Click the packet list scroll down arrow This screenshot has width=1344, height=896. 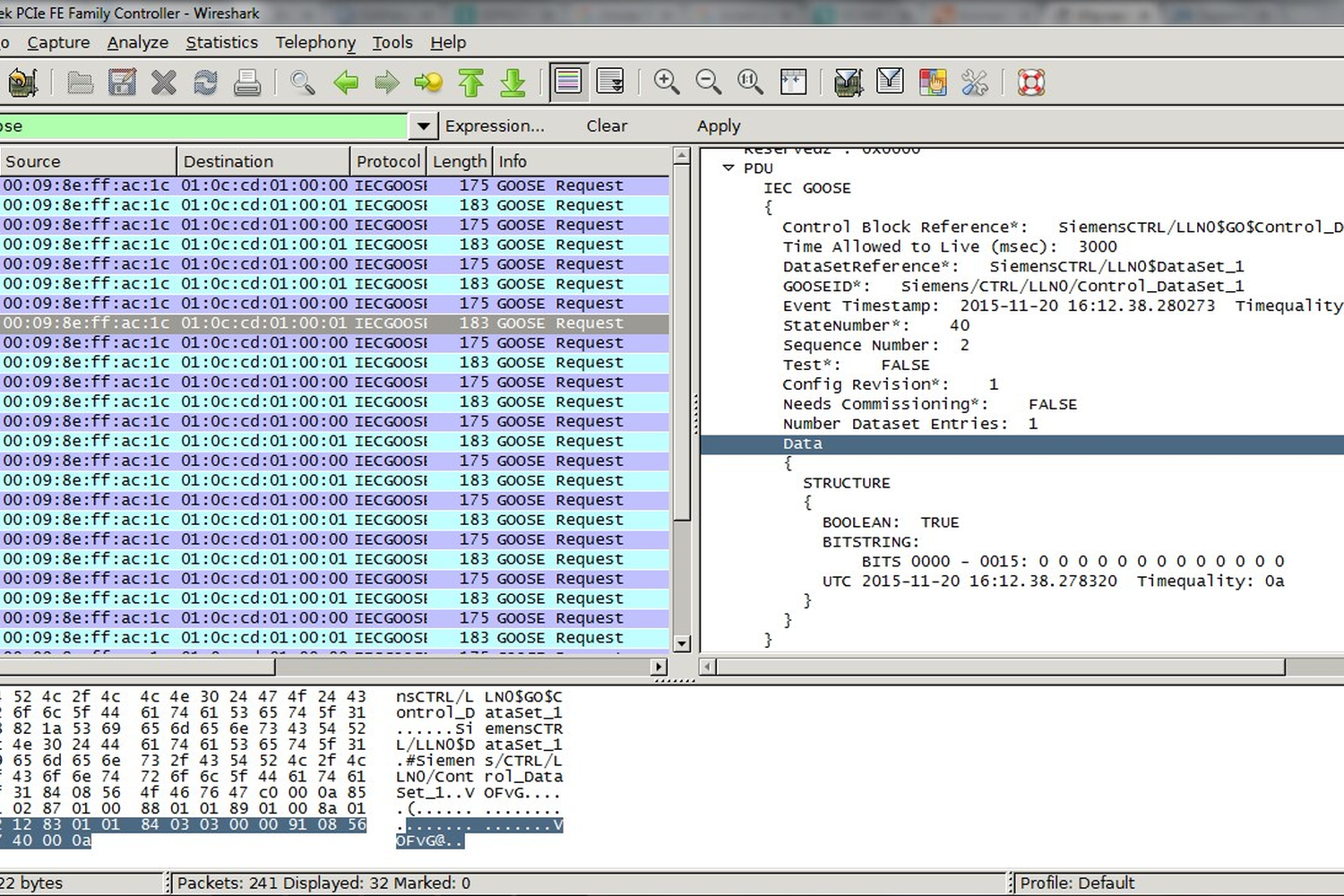tap(681, 642)
